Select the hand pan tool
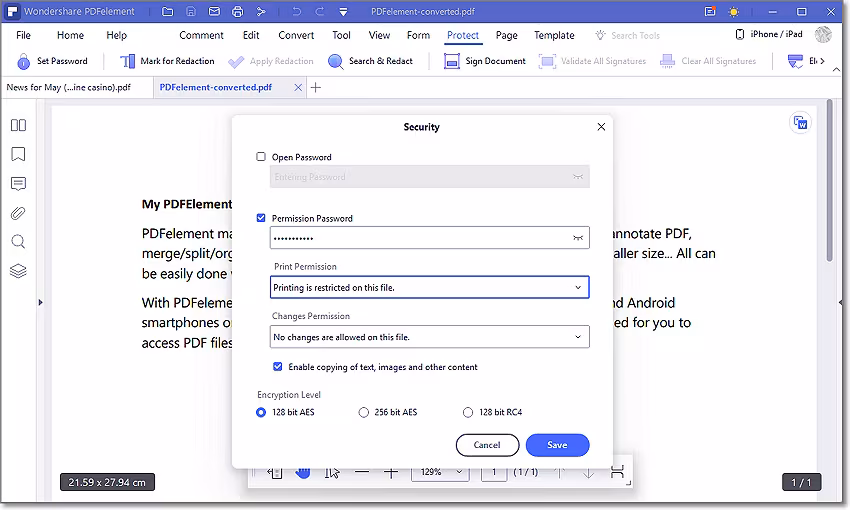Image resolution: width=850 pixels, height=510 pixels. pyautogui.click(x=303, y=473)
